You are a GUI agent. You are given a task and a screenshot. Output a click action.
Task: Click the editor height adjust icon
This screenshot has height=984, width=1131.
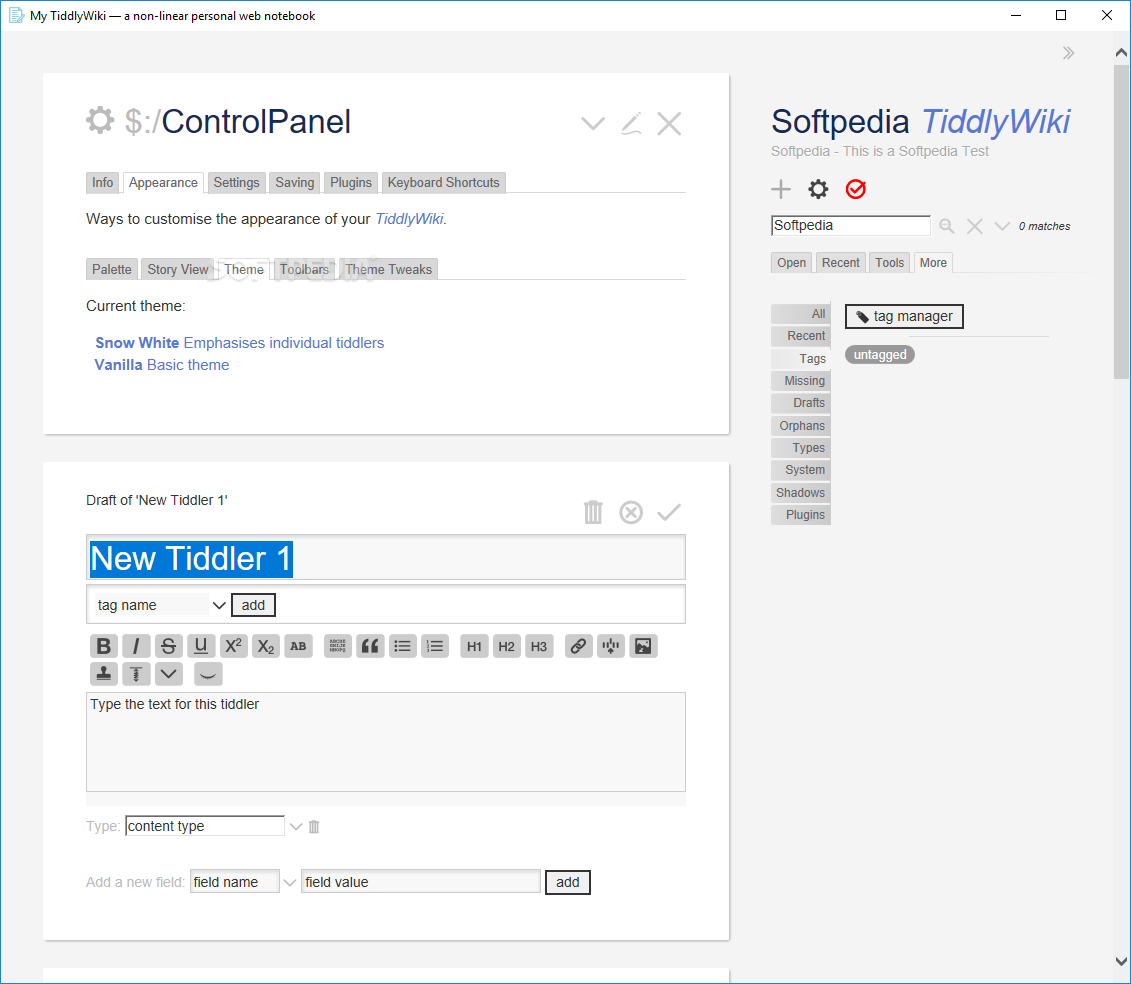(x=136, y=674)
